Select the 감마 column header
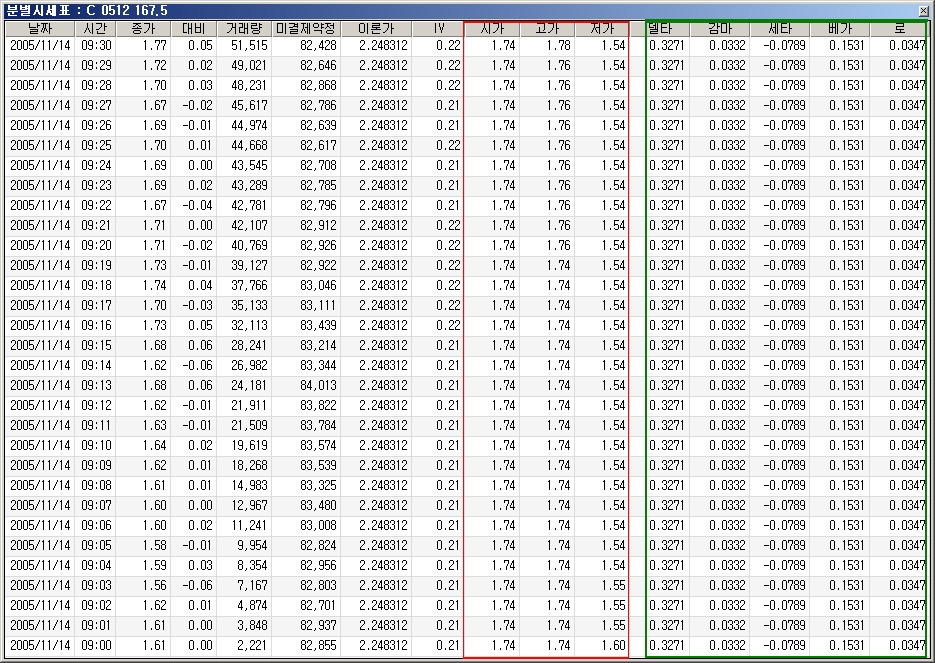 [719, 28]
